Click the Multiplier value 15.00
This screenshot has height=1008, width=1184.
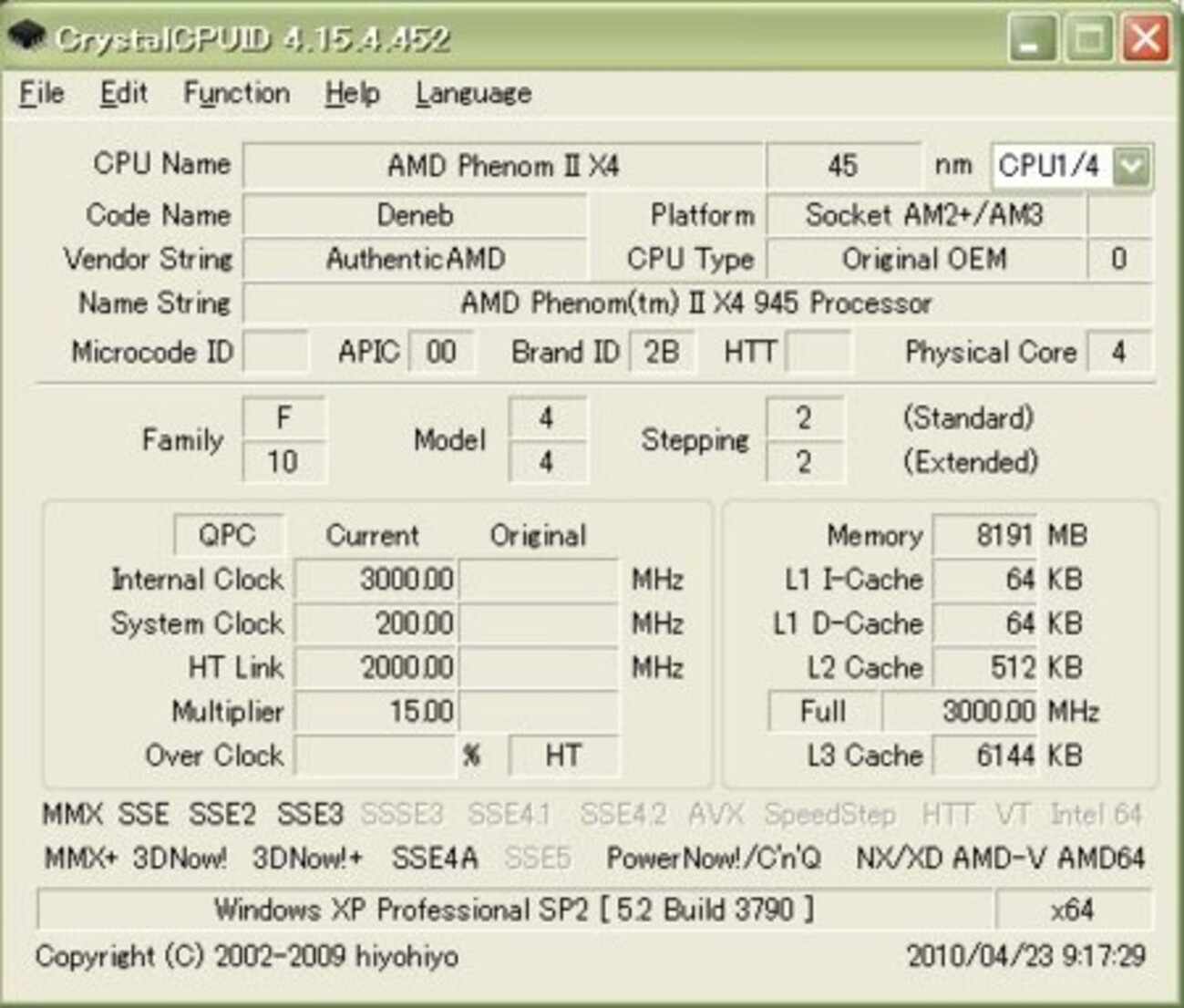(x=376, y=711)
